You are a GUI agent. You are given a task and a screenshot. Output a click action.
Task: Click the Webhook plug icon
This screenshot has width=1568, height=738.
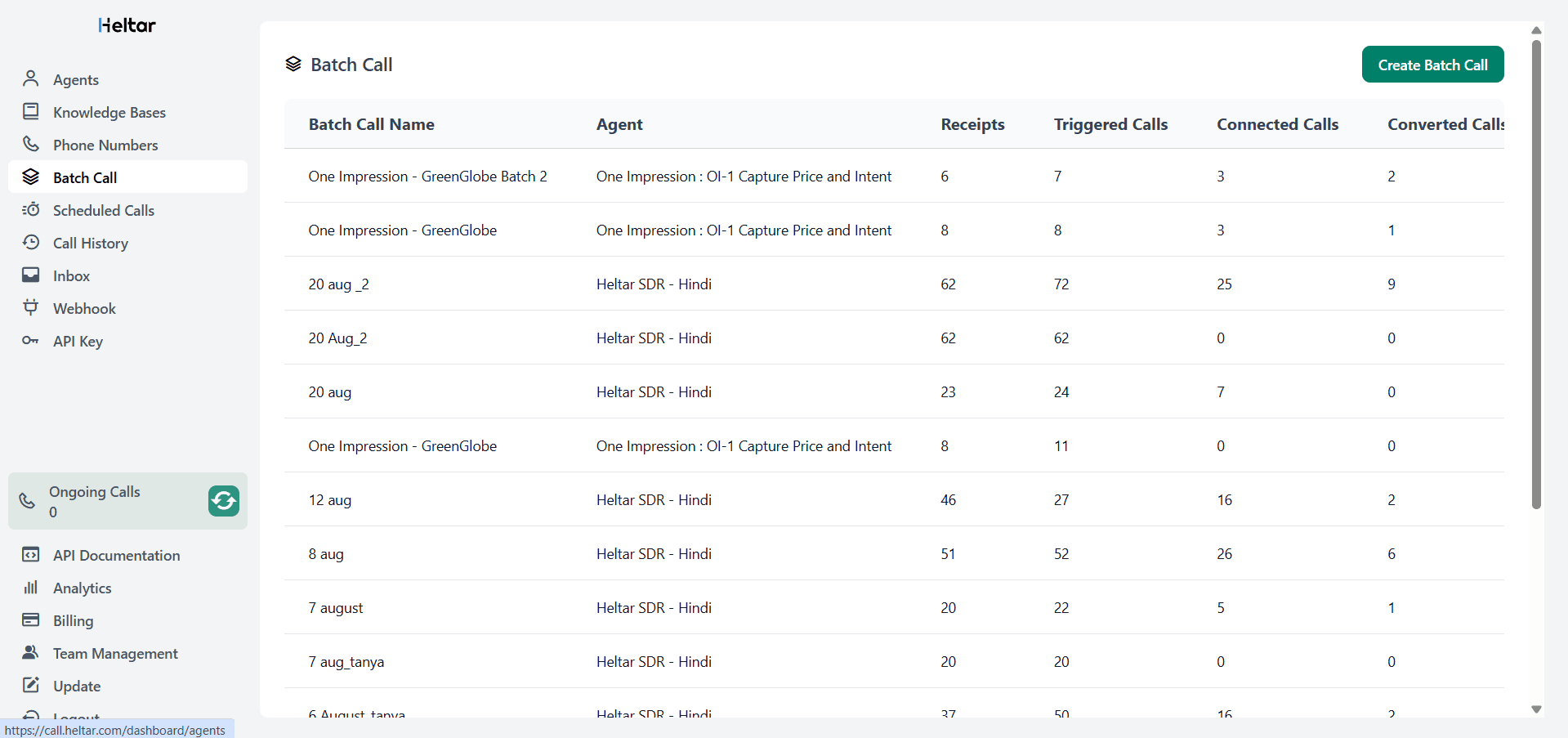pyautogui.click(x=31, y=307)
